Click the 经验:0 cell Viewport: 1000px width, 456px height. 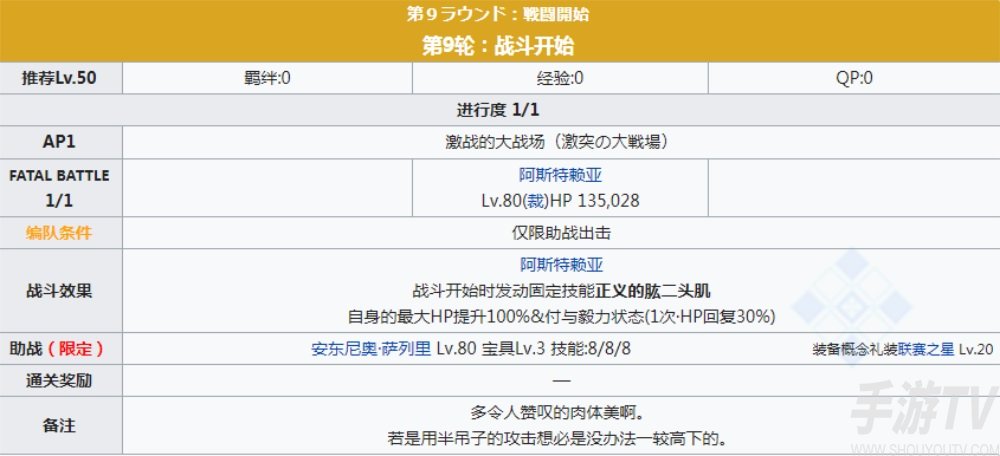tap(560, 78)
